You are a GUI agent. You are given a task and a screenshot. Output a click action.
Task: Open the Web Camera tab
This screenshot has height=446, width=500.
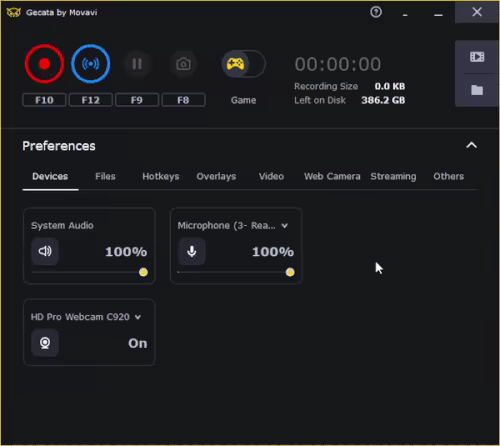pyautogui.click(x=332, y=176)
